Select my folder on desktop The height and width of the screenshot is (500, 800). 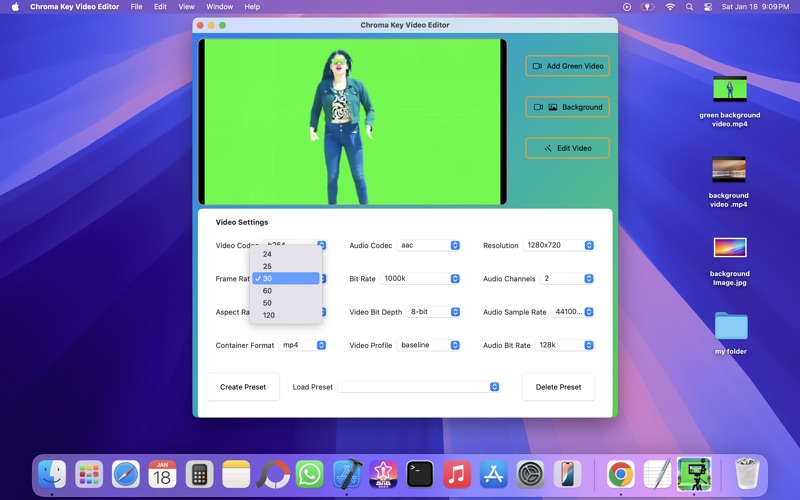[x=731, y=333]
